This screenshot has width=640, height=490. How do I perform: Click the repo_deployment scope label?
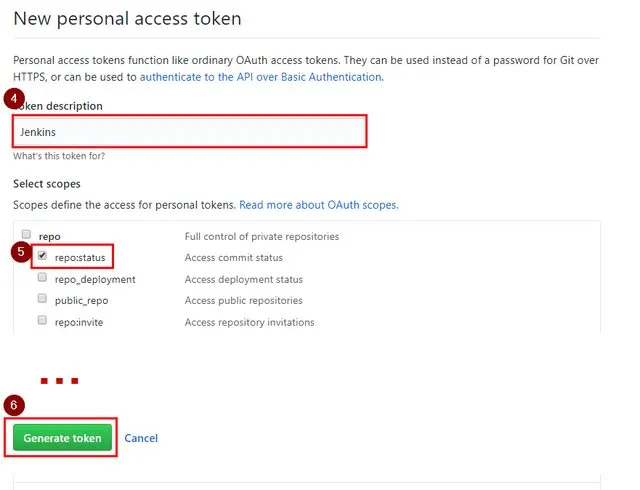tap(95, 279)
